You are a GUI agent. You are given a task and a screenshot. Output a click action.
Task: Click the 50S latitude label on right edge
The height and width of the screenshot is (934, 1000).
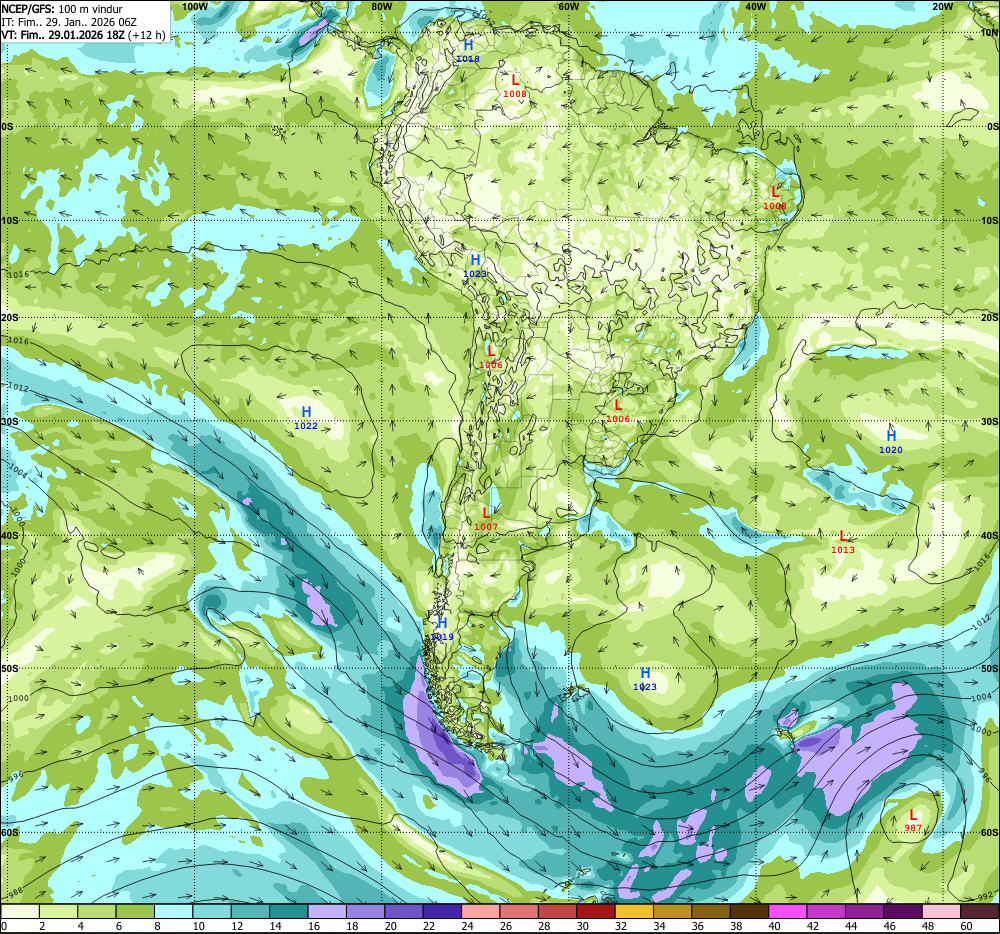tap(989, 668)
